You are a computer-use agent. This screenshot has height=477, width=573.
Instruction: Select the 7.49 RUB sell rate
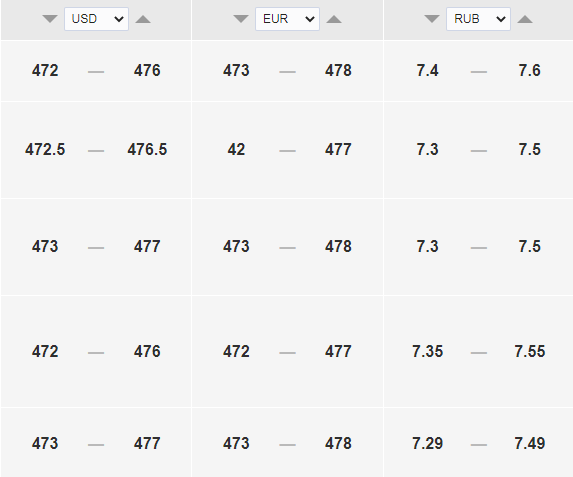tap(530, 444)
